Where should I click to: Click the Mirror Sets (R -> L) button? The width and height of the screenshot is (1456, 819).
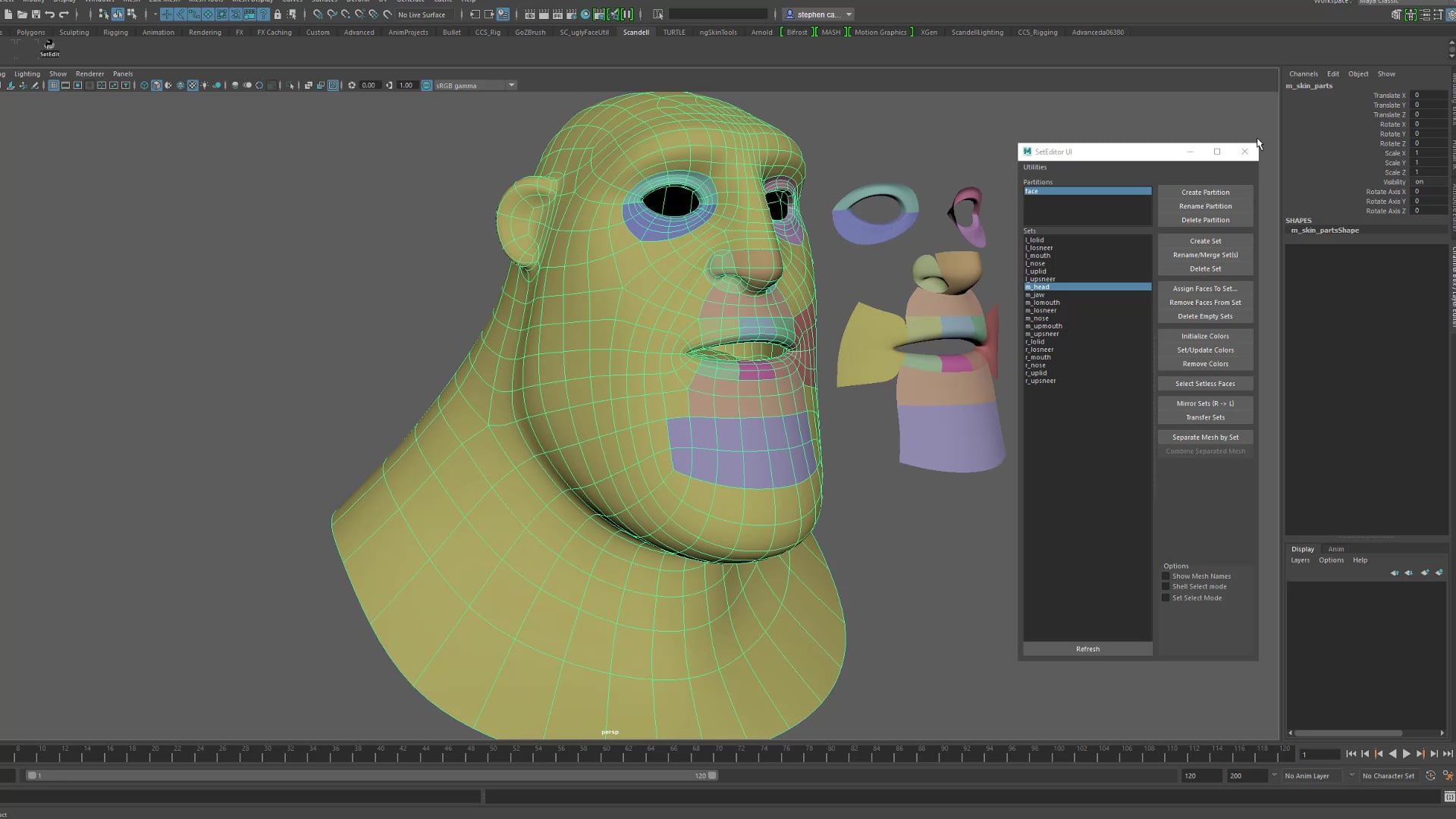1205,403
